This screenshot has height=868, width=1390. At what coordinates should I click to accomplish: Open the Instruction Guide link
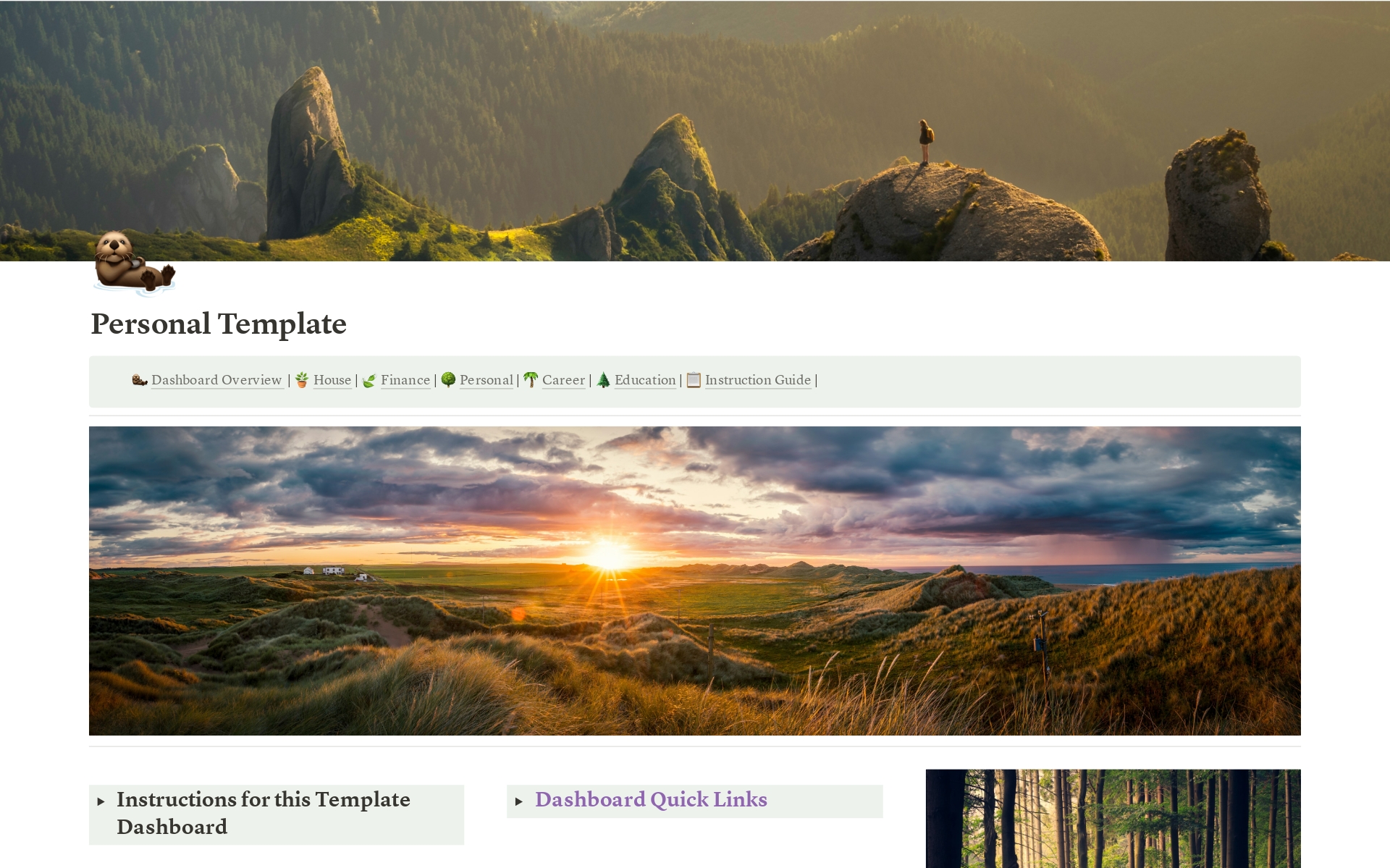[758, 380]
